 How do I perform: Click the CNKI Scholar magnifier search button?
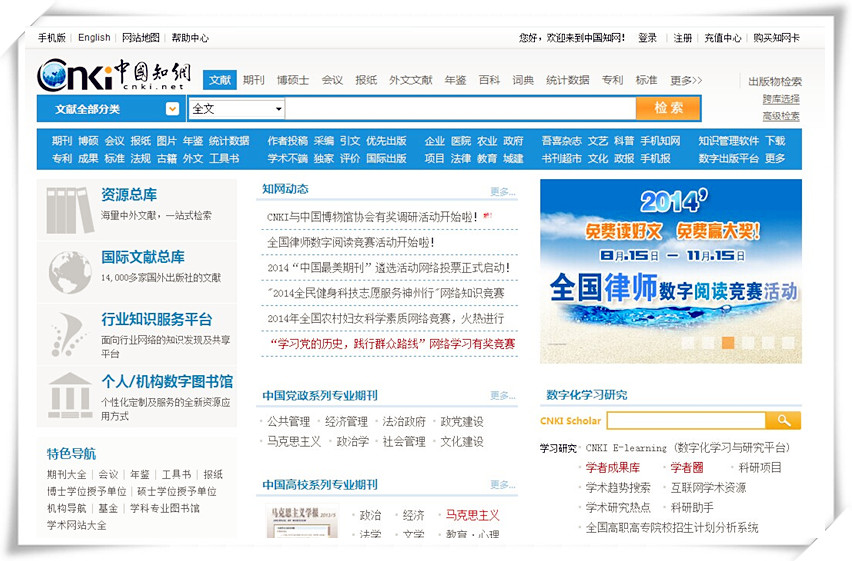tap(783, 420)
